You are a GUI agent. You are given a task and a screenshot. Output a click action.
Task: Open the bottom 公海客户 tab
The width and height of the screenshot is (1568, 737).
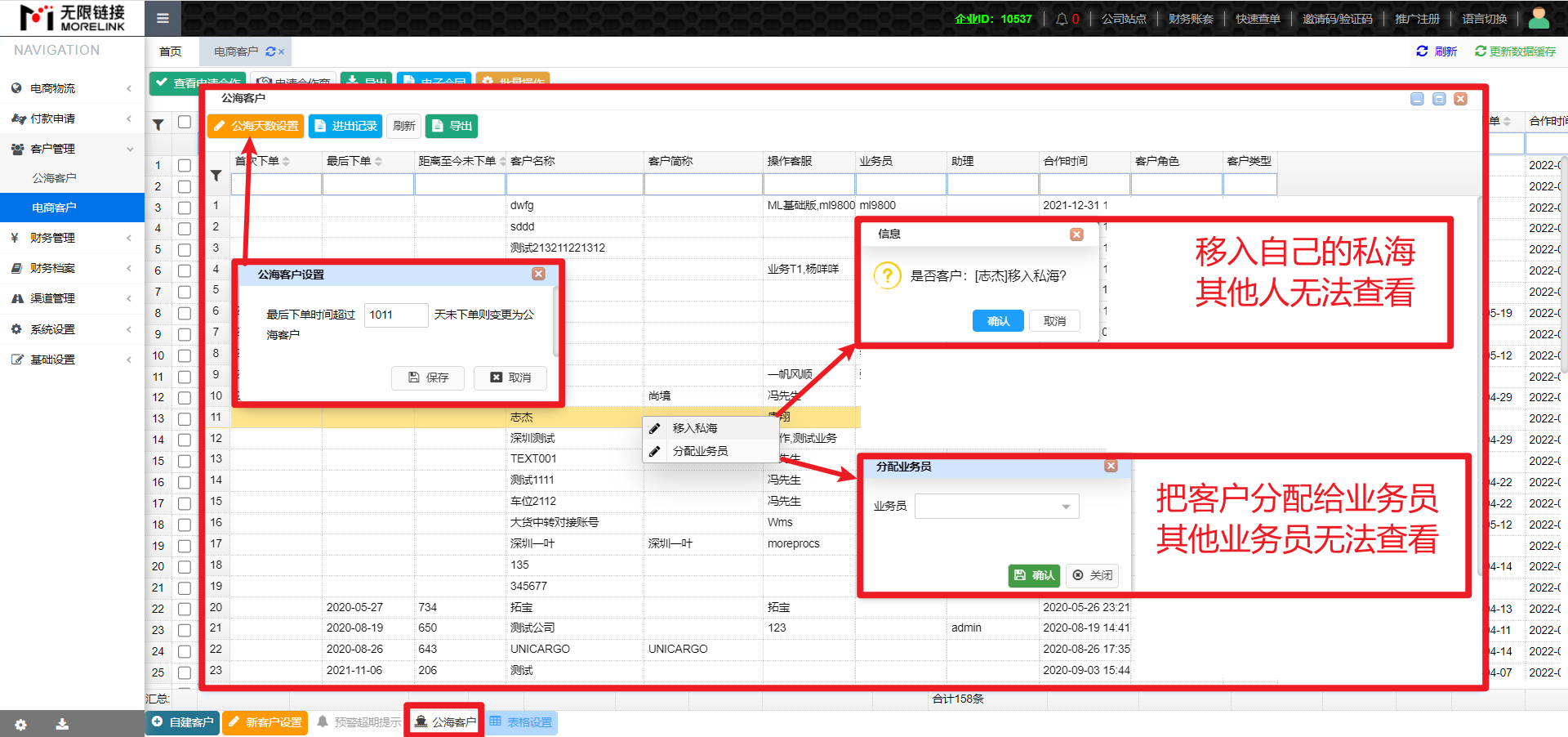[x=444, y=722]
